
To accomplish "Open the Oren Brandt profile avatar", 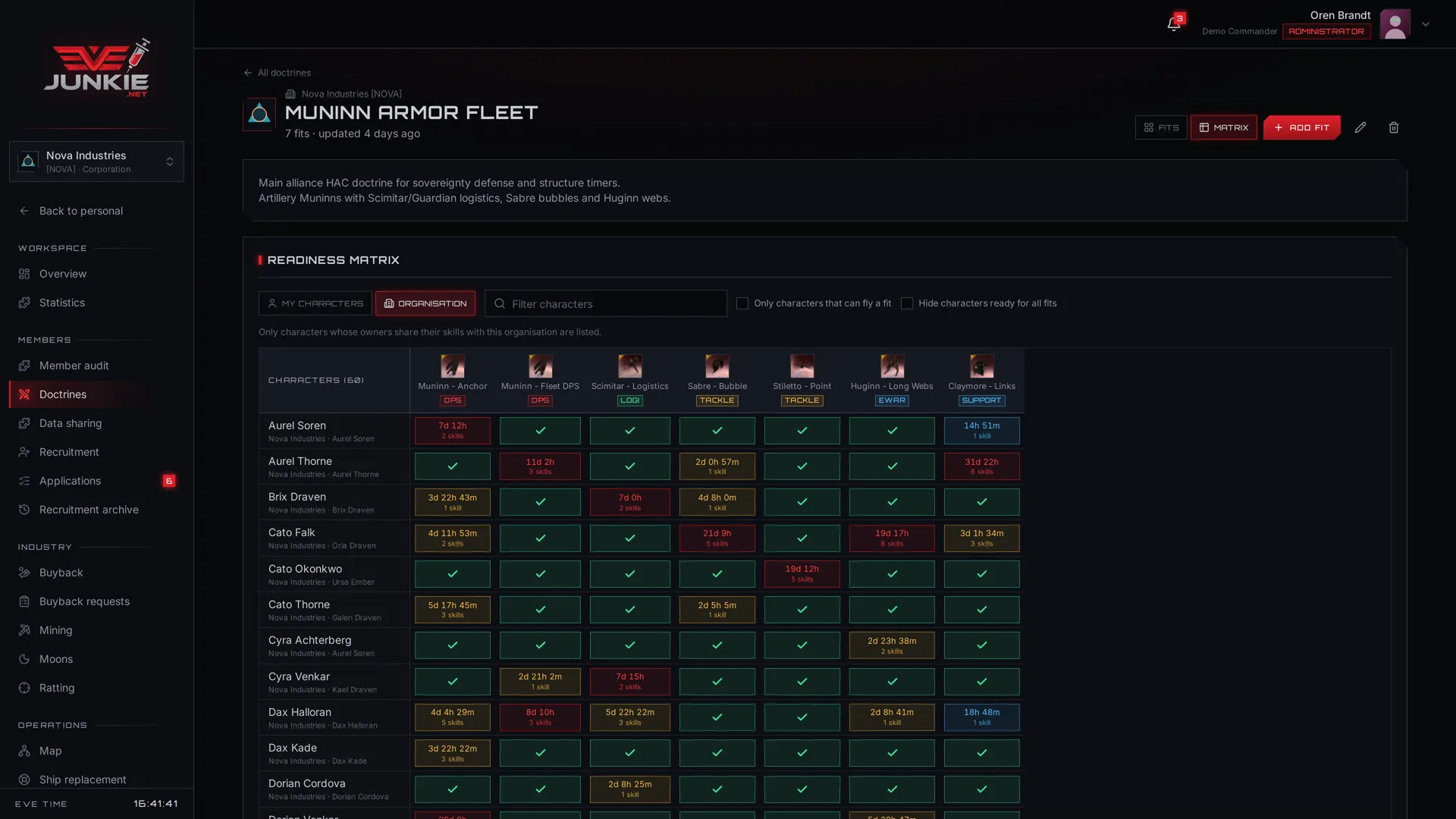I will tap(1395, 24).
